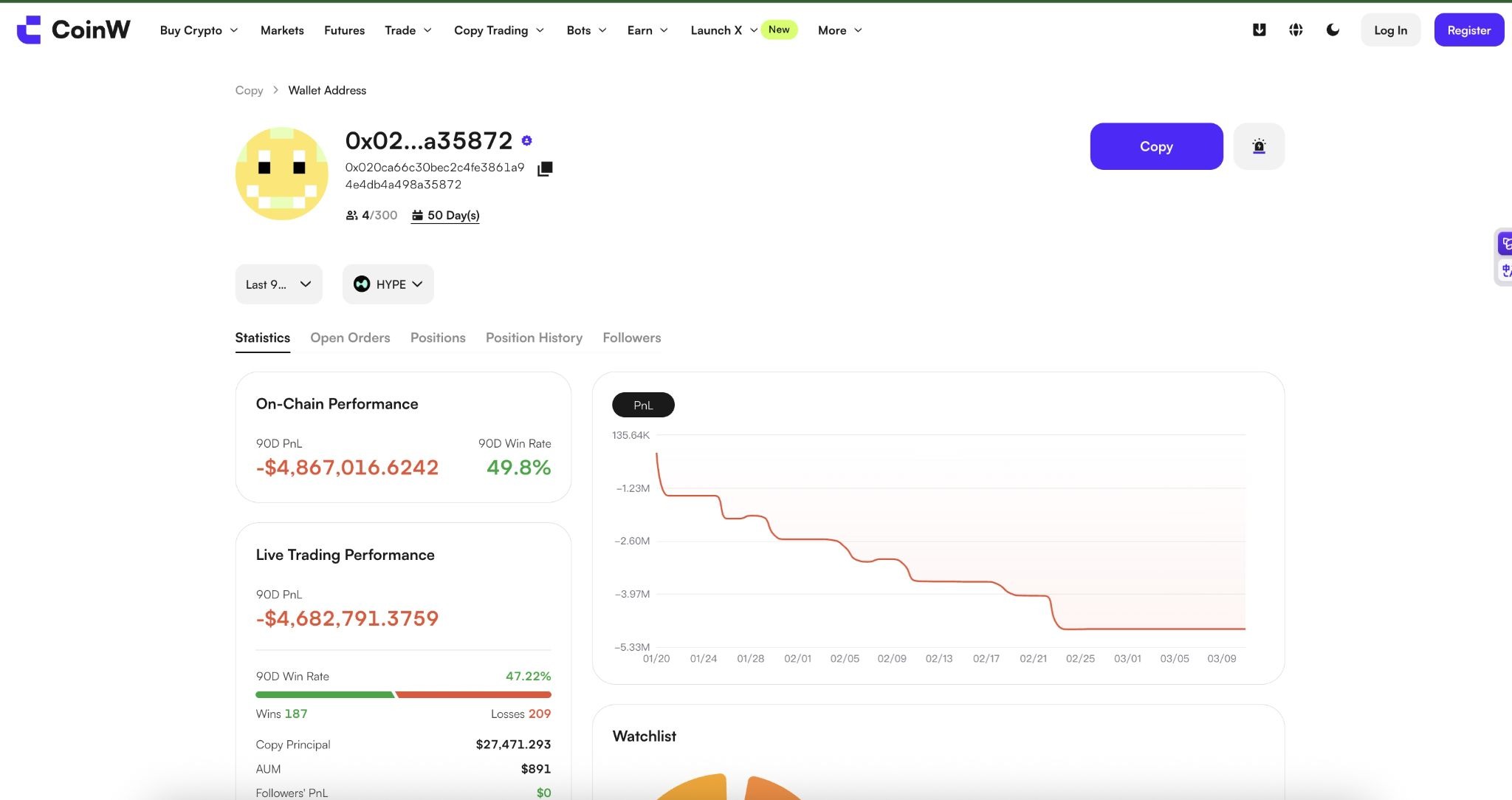Switch to the Followers tab
The height and width of the screenshot is (800, 1512).
[x=632, y=338]
